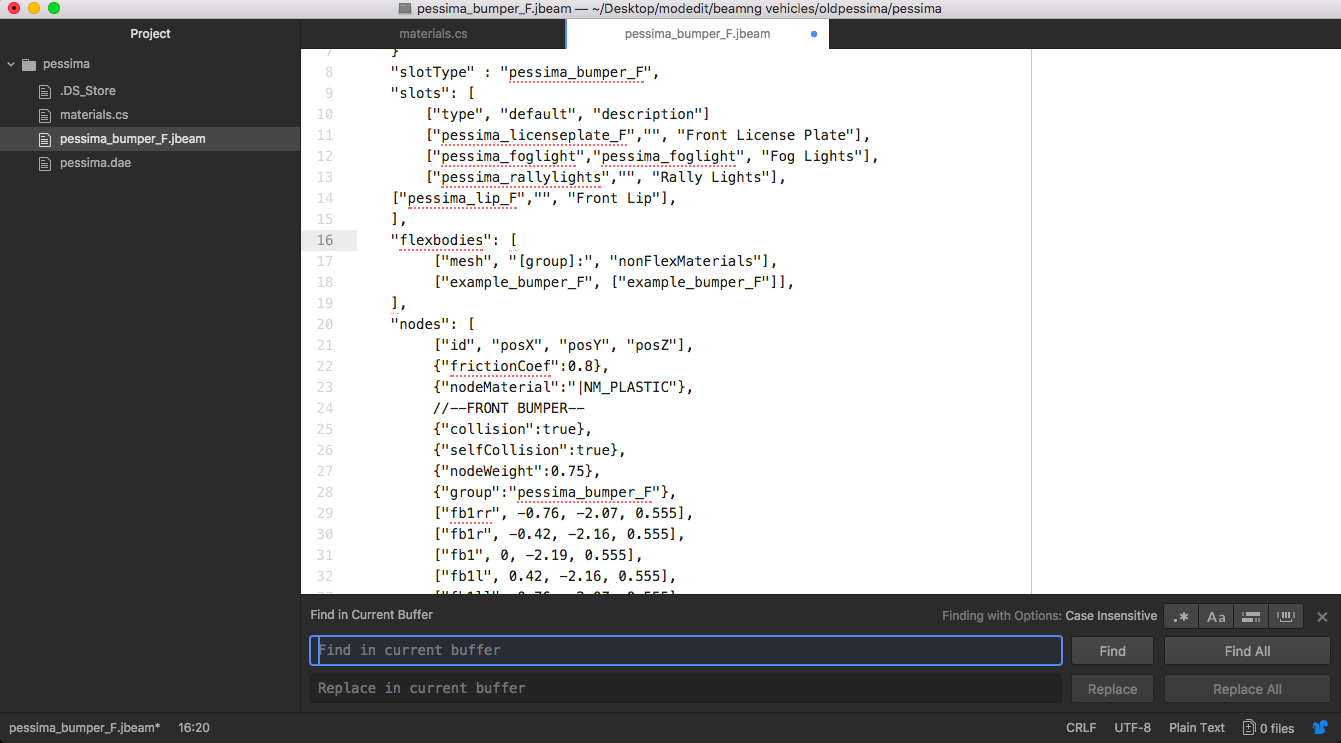Switch to the materials.cs tab
Screen dimensions: 1341x743
coord(433,34)
